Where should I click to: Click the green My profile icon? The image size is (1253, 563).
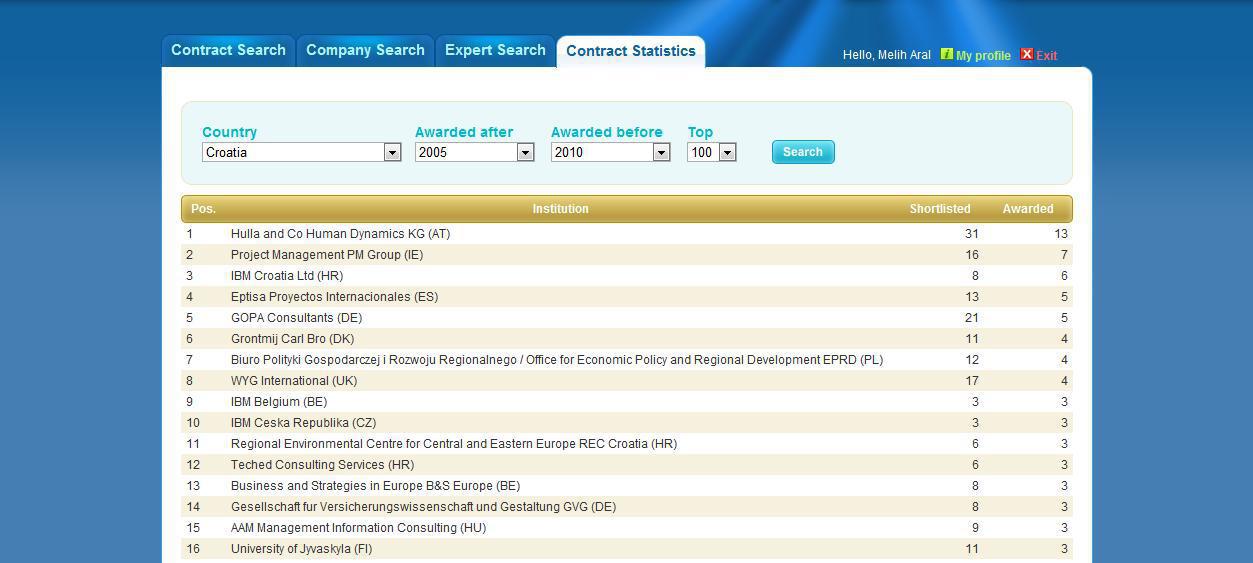tap(946, 54)
